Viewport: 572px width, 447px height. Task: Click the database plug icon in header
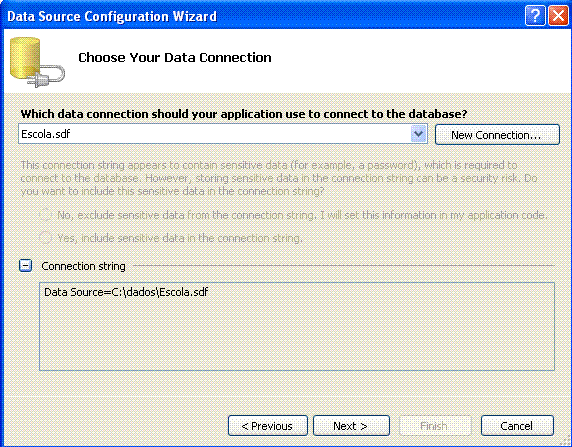pos(37,62)
